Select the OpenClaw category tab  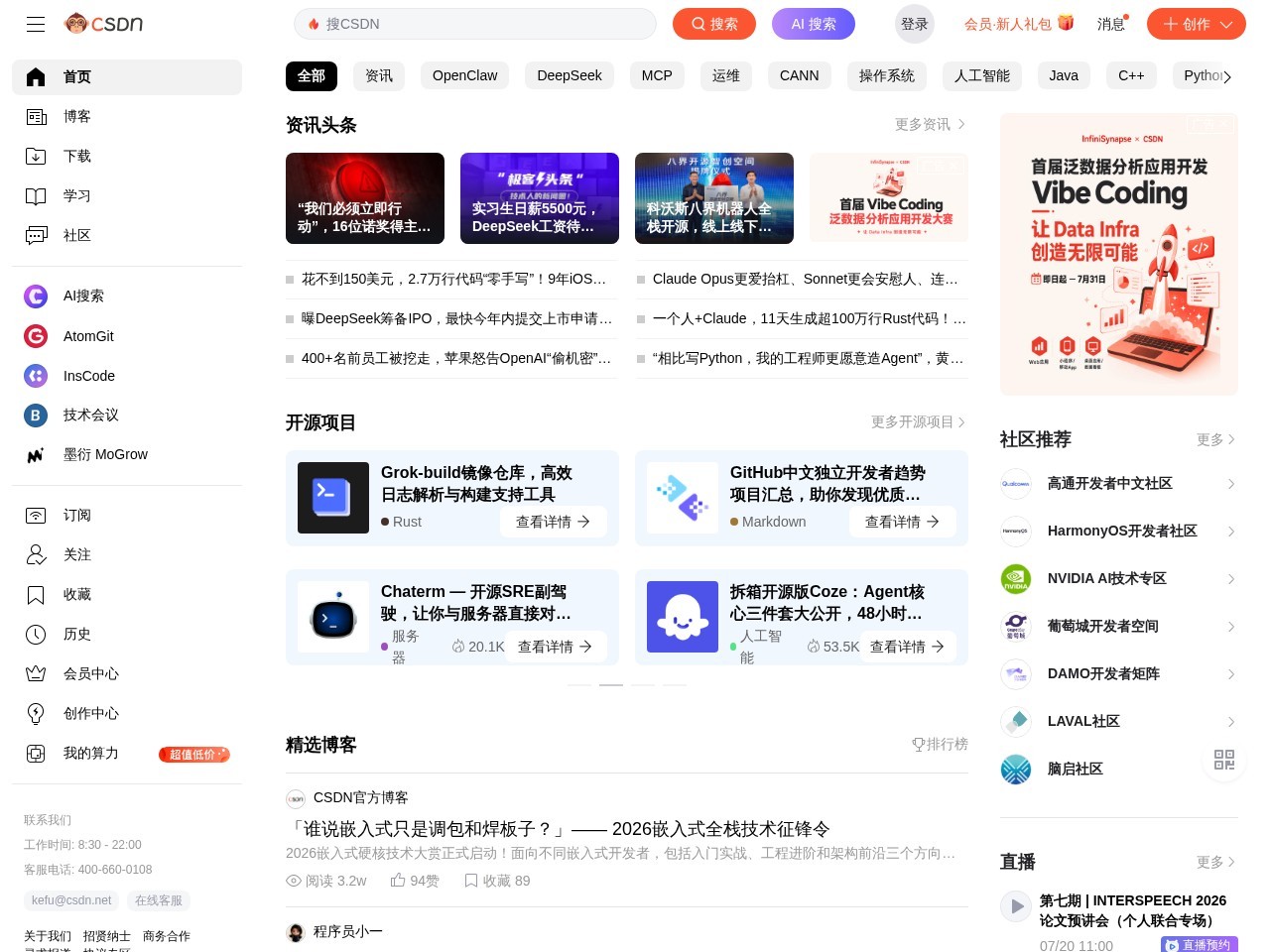(x=465, y=75)
